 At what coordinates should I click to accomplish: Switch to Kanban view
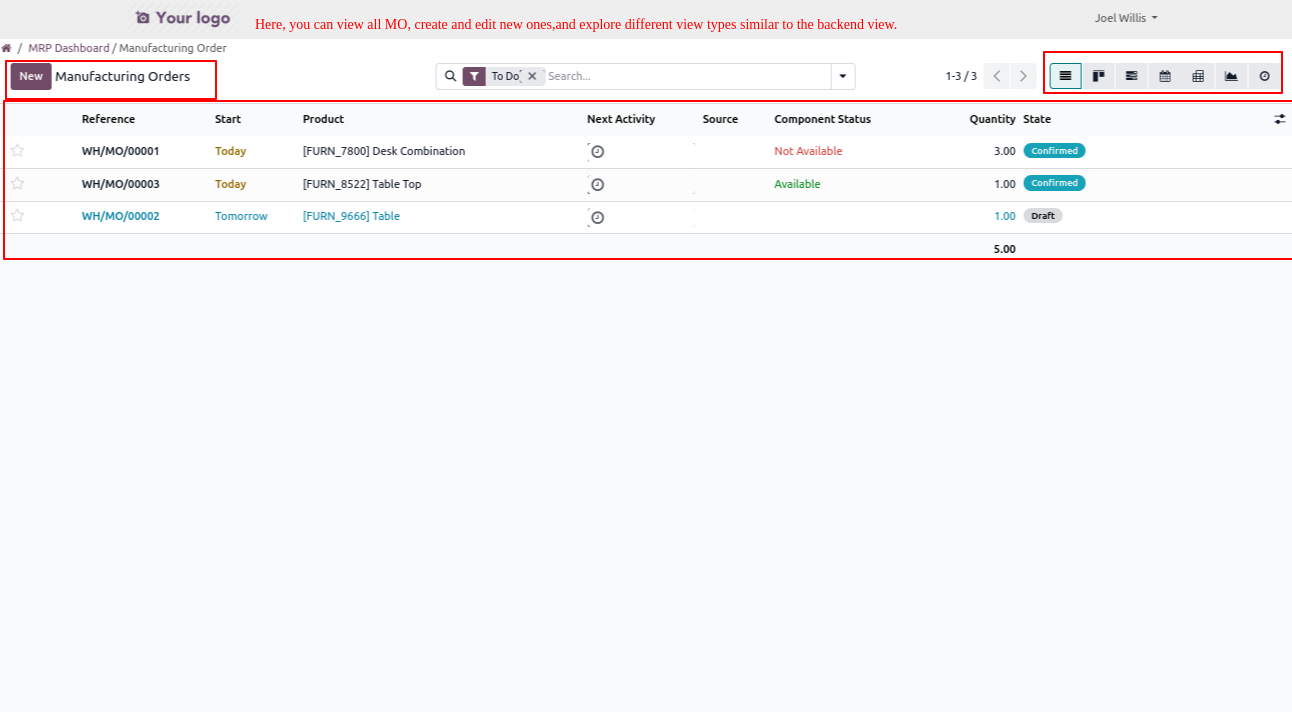point(1098,76)
